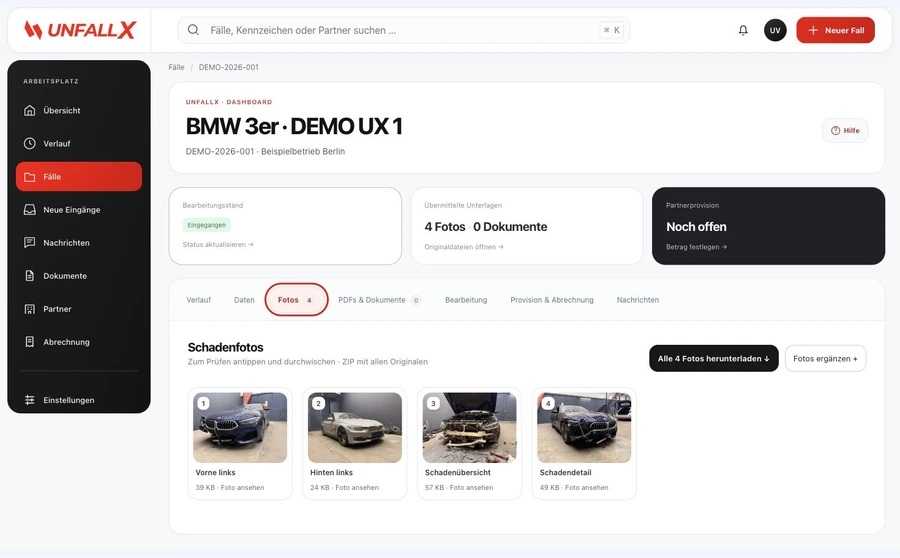
Task: Click the Schadenfotos heading
Action: 226,347
